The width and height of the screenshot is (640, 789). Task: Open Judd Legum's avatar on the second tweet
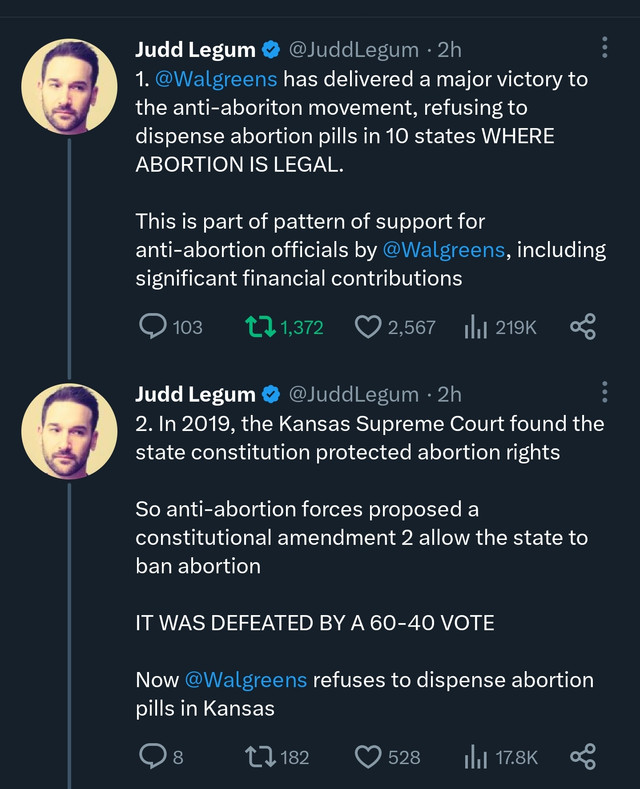69,431
